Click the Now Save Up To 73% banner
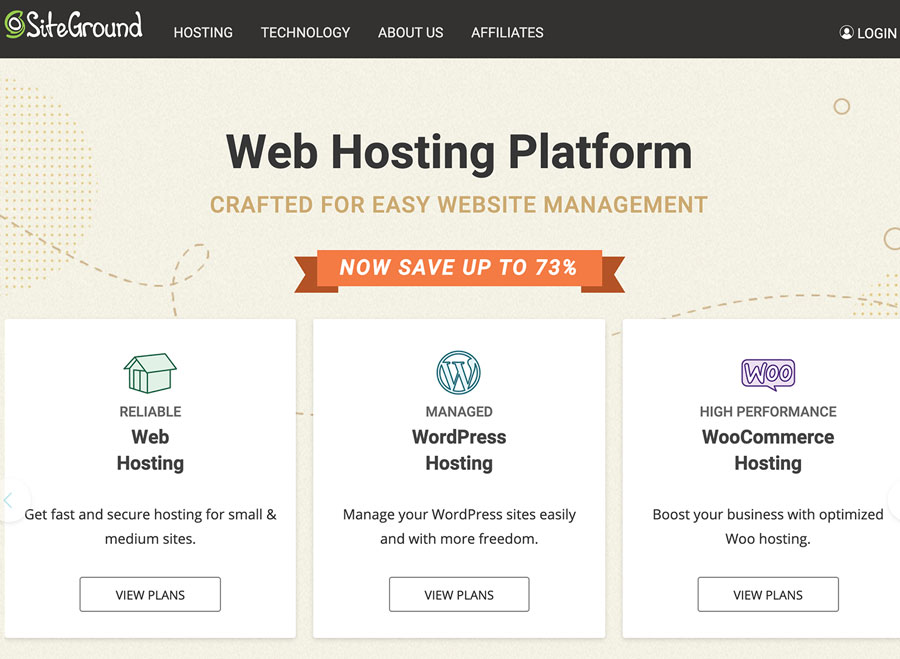Viewport: 900px width, 659px height. tap(459, 270)
